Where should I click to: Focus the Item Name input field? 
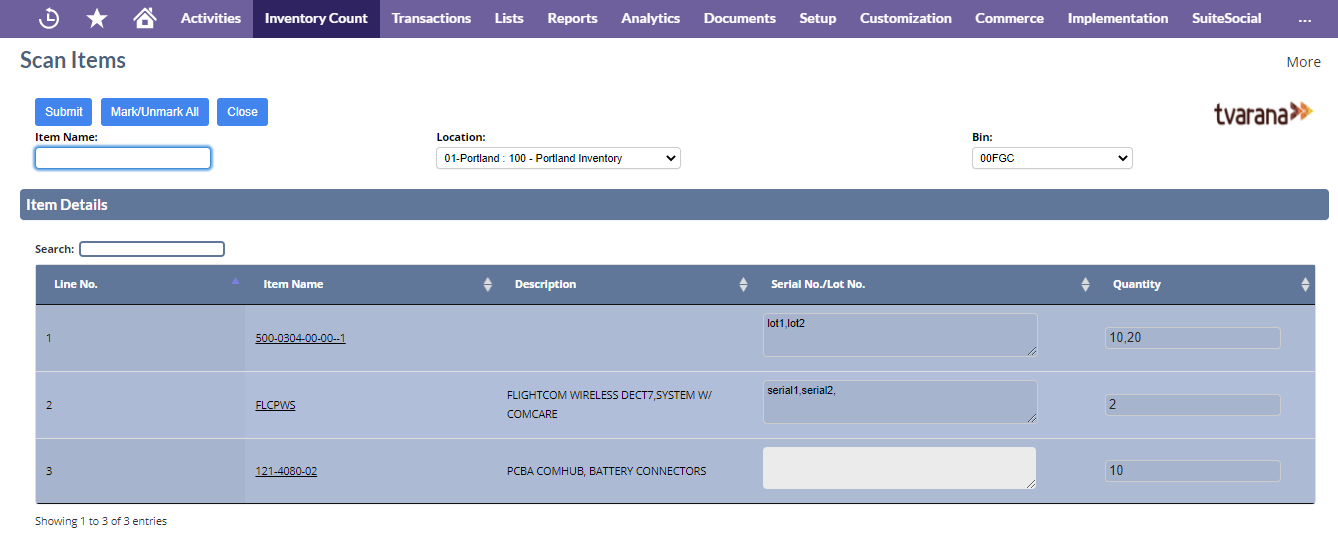[x=123, y=158]
